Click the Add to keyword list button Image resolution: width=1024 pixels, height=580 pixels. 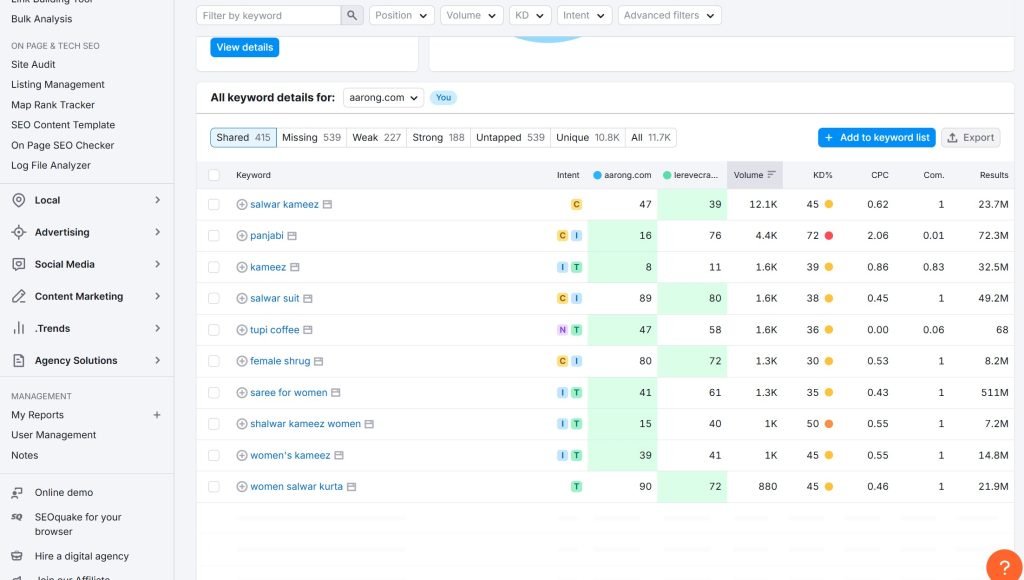876,137
